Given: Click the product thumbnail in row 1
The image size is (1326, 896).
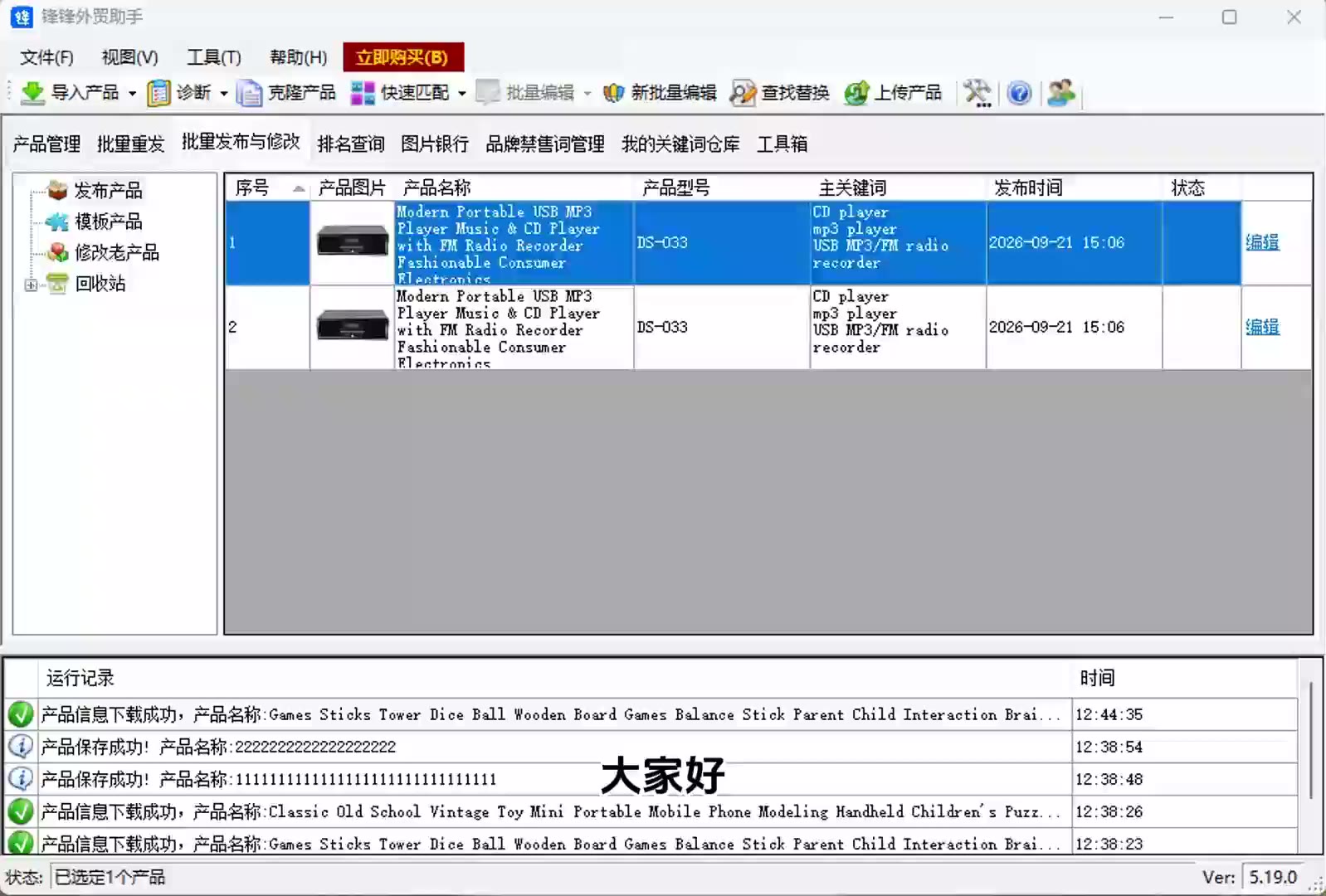Looking at the screenshot, I should pyautogui.click(x=353, y=241).
